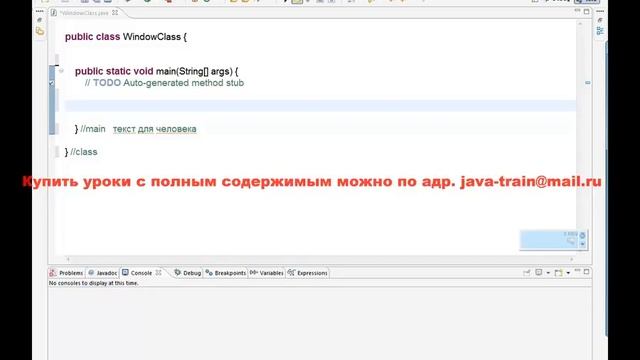Maximize the editor area
The height and width of the screenshot is (360, 640).
pos(587,11)
